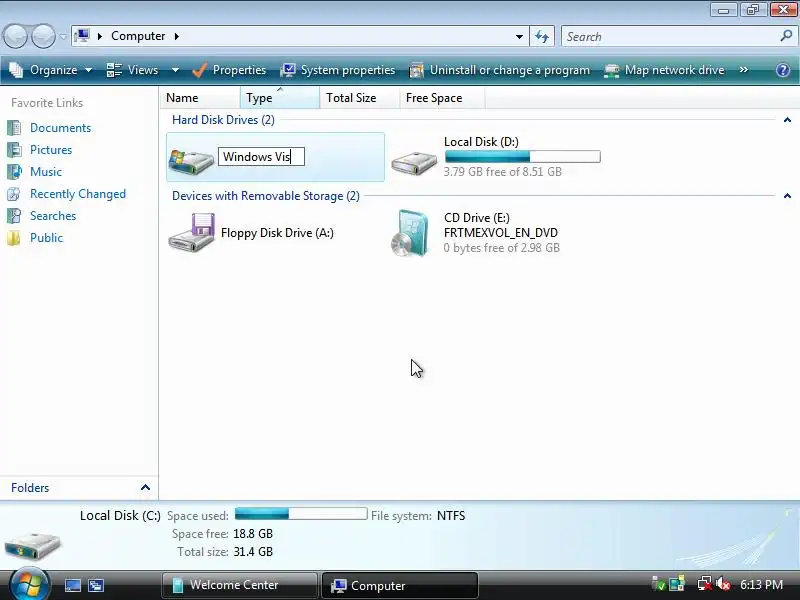Click the magnifier search icon
The image size is (800, 600).
click(x=786, y=36)
